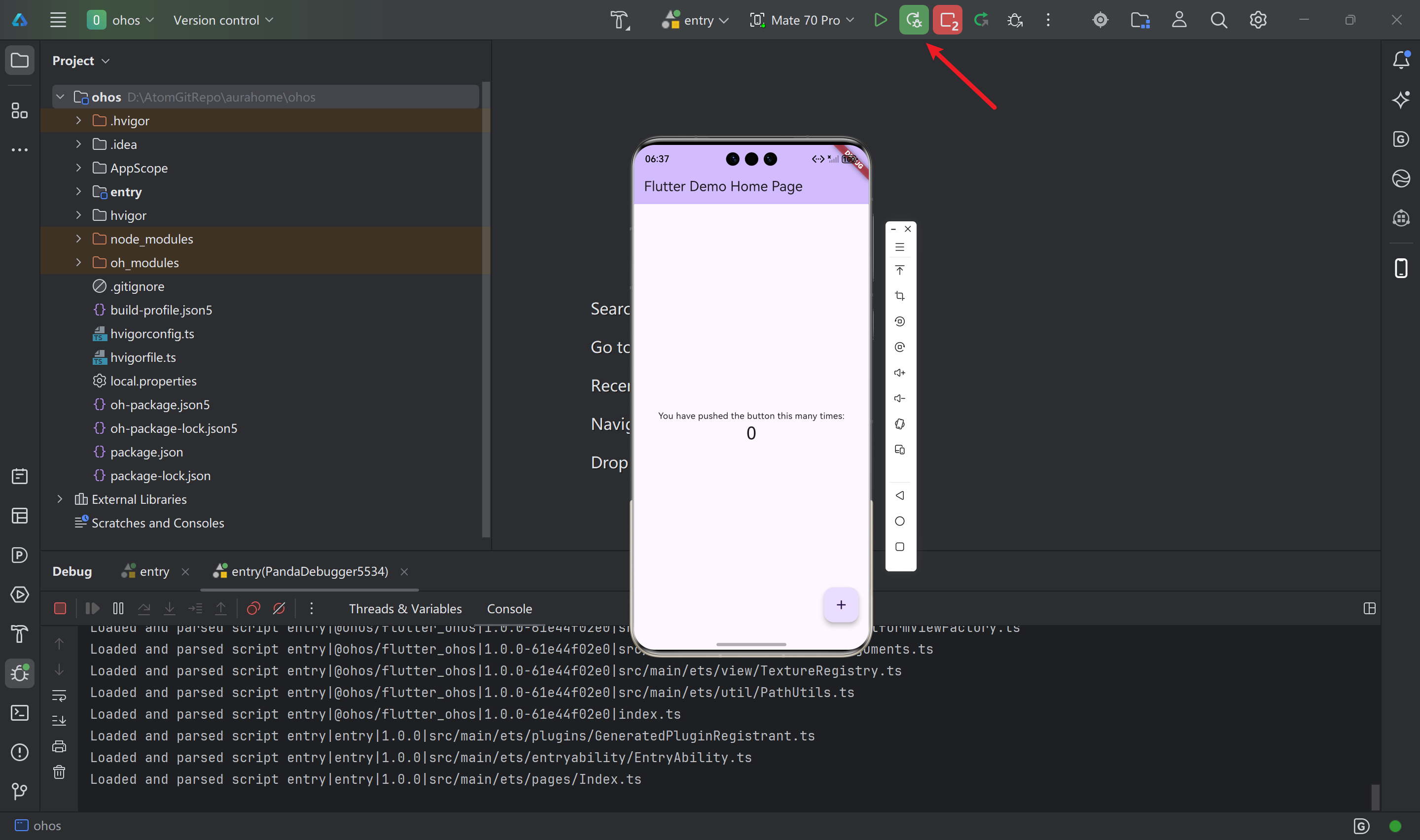Open the Build hammer icon in top toolbar

[x=620, y=20]
